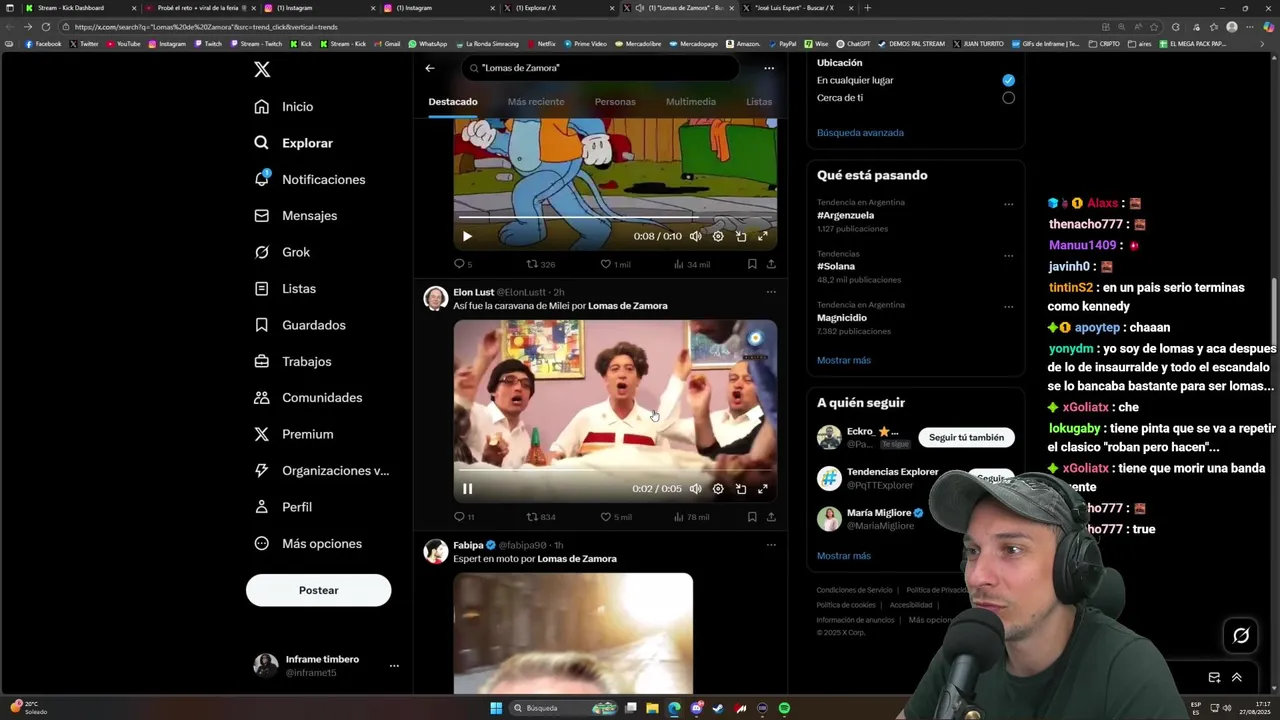Open Comunidades in sidebar
Screen dimensions: 1280x720
308,398
